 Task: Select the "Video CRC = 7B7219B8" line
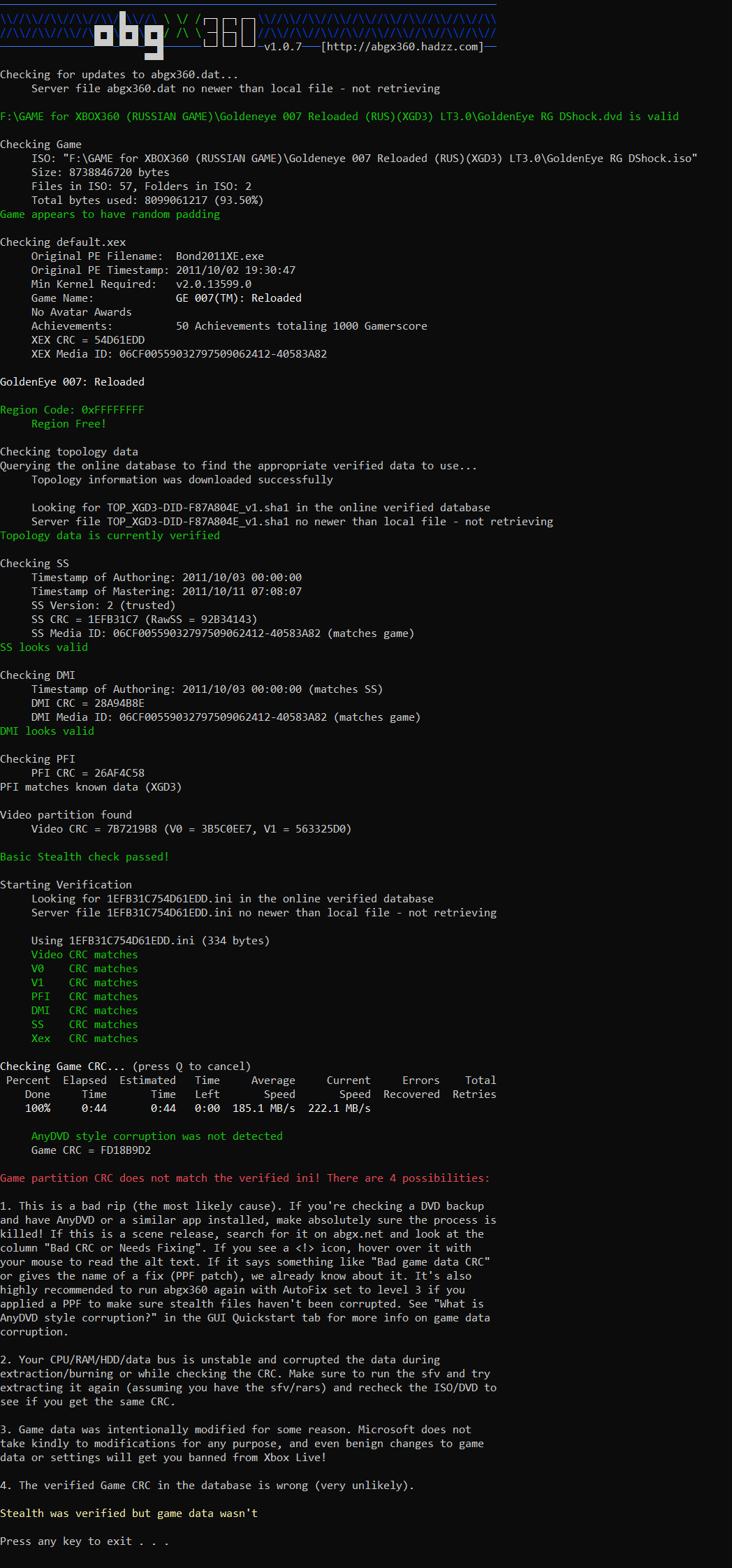click(x=191, y=829)
